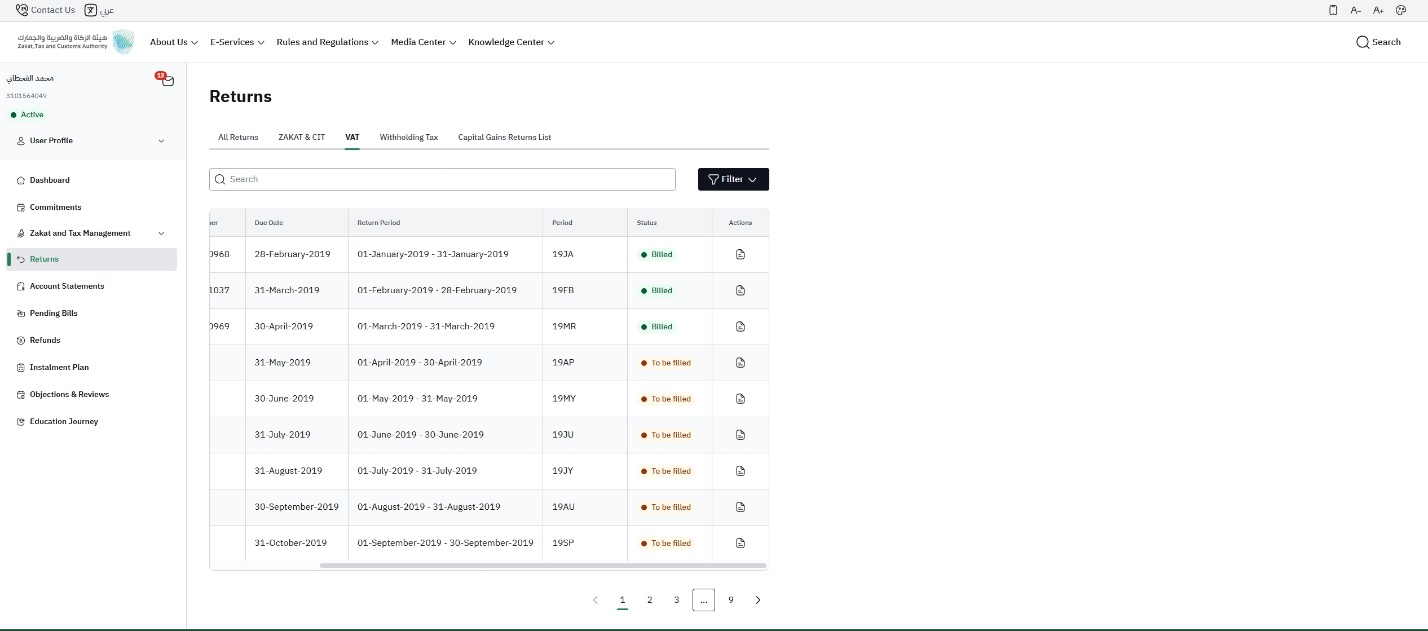Open the Filter dropdown button
Image resolution: width=1428 pixels, height=631 pixels.
click(733, 179)
